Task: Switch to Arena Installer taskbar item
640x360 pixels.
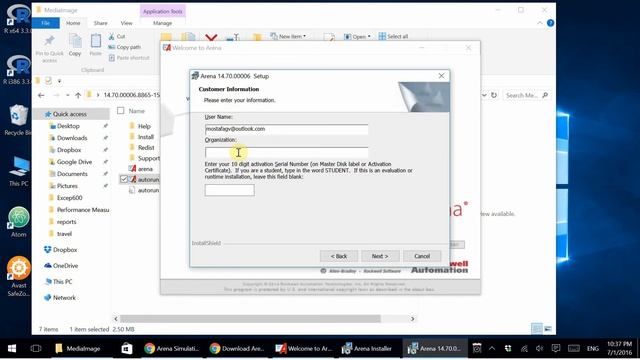Action: (x=367, y=348)
